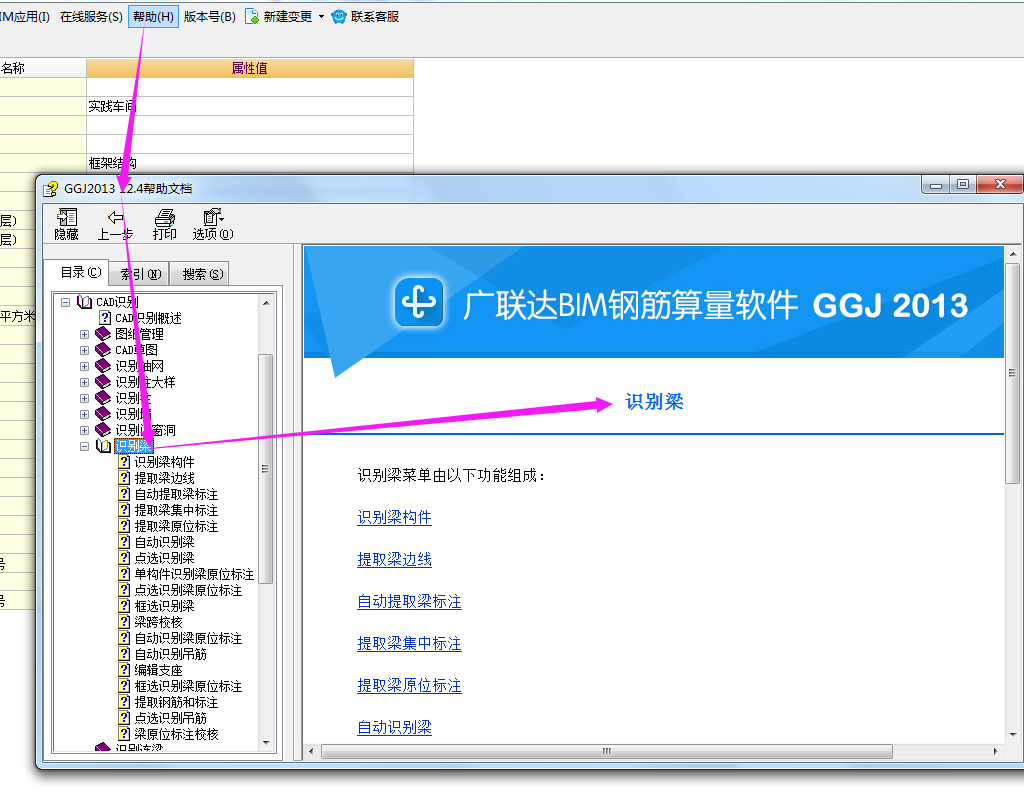Click the 图纸管理 book icon
This screenshot has height=805, width=1024.
[x=103, y=334]
